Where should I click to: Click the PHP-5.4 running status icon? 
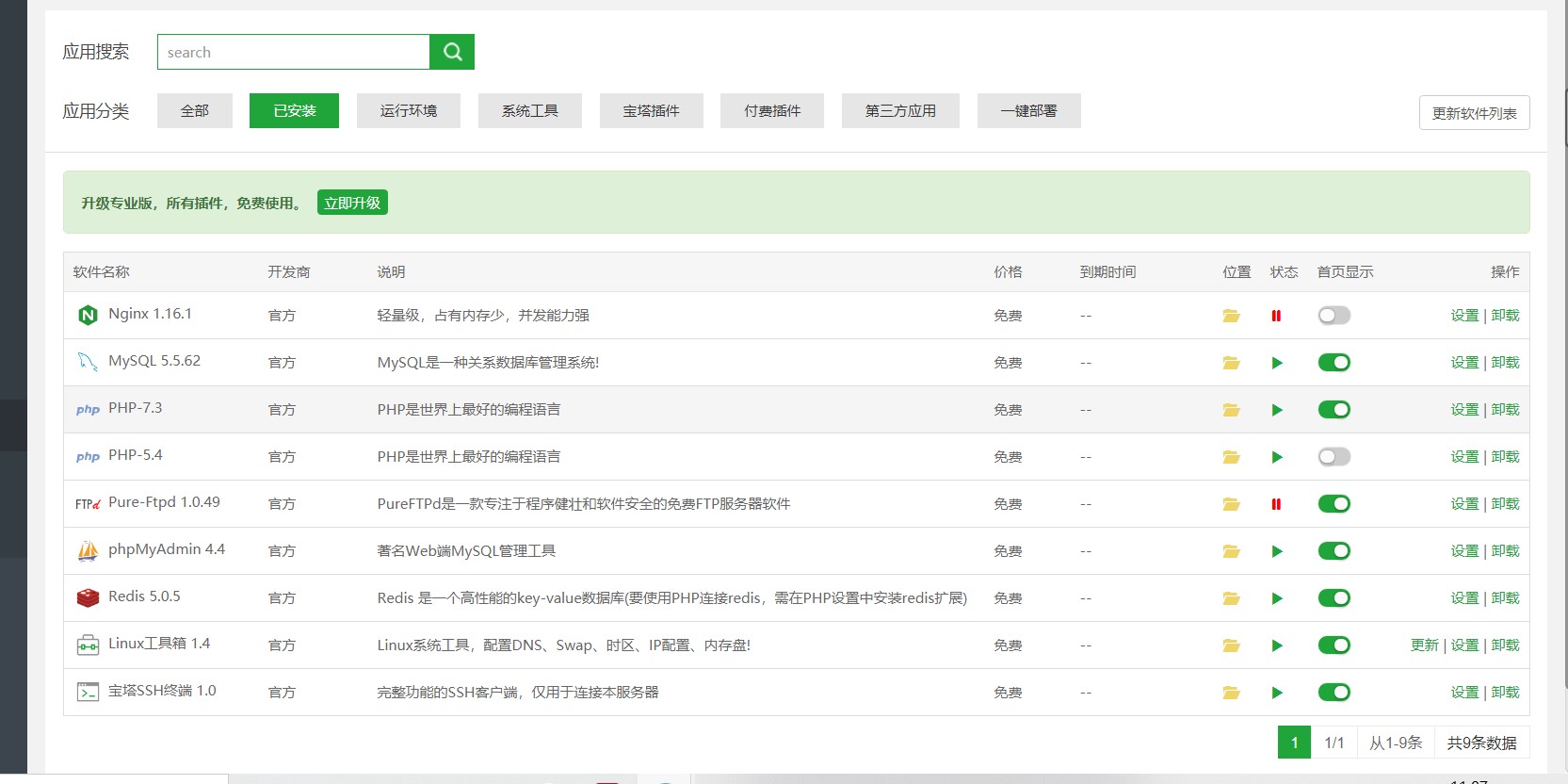(1277, 457)
